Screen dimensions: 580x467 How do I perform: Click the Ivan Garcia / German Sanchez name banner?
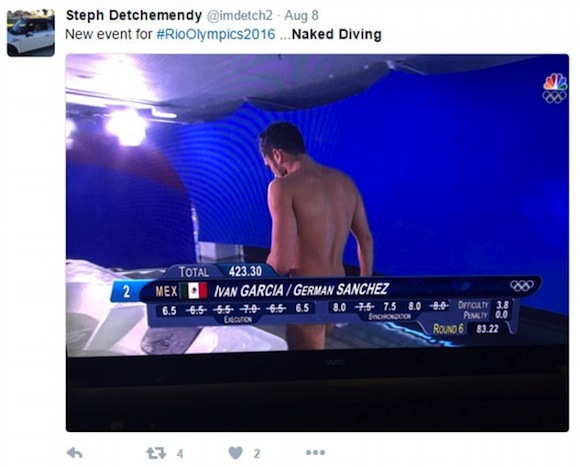click(301, 290)
